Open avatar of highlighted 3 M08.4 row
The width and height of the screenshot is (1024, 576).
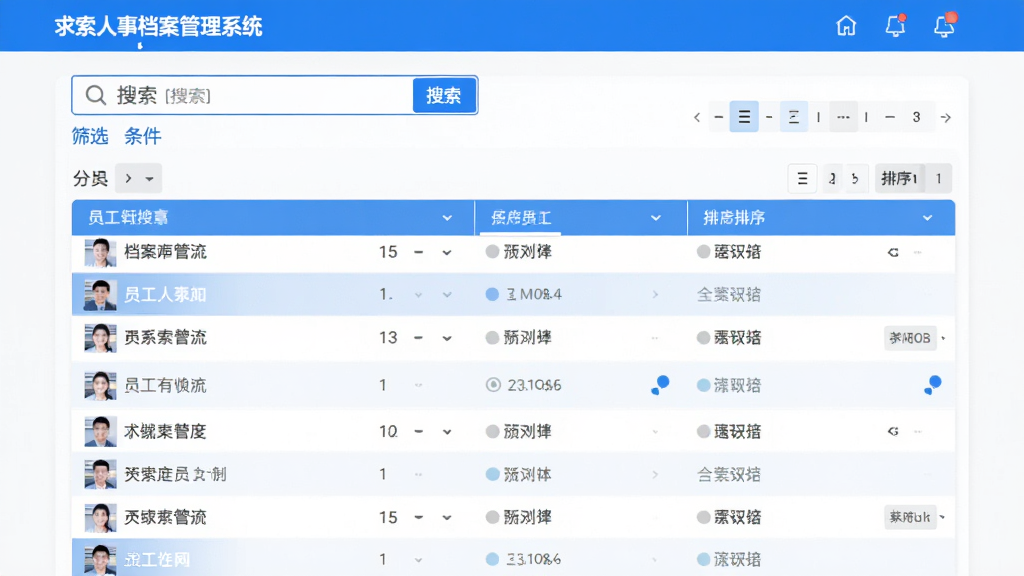pos(101,295)
